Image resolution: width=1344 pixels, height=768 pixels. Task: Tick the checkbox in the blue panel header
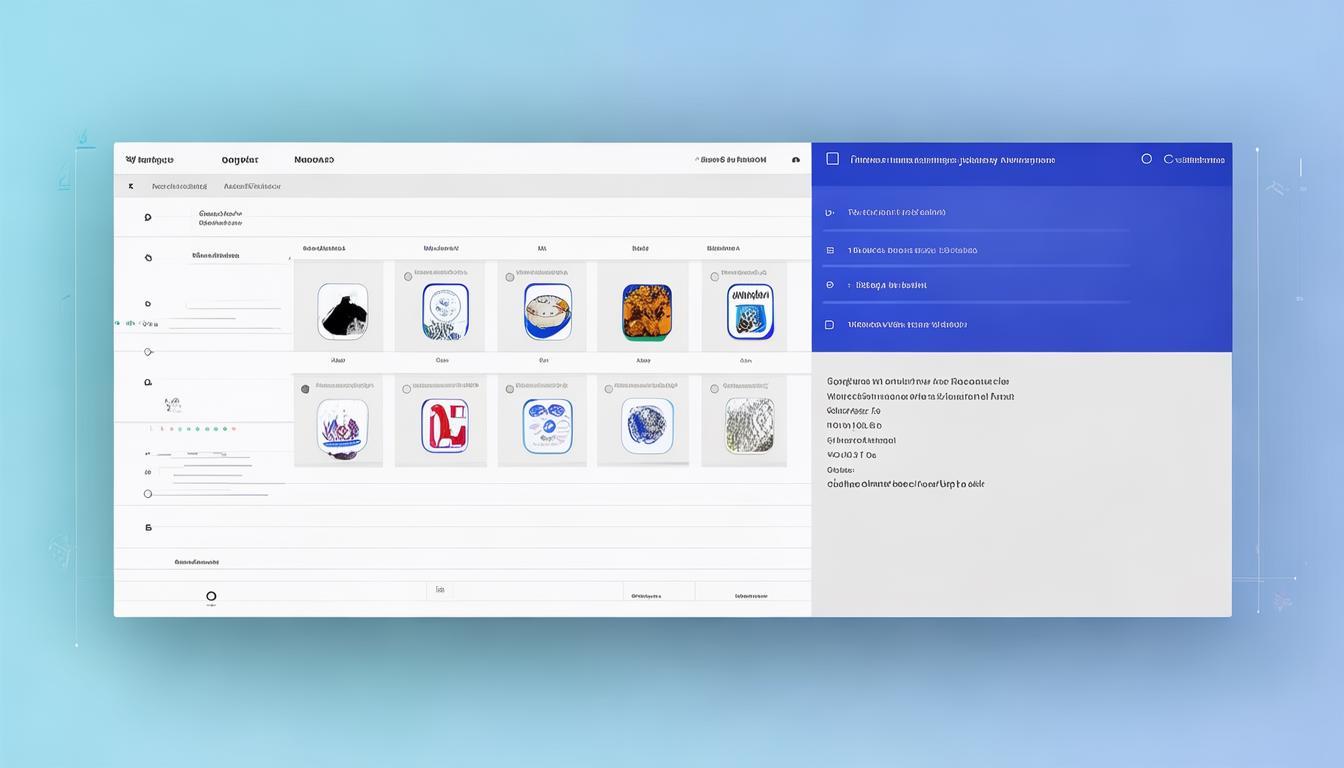832,159
